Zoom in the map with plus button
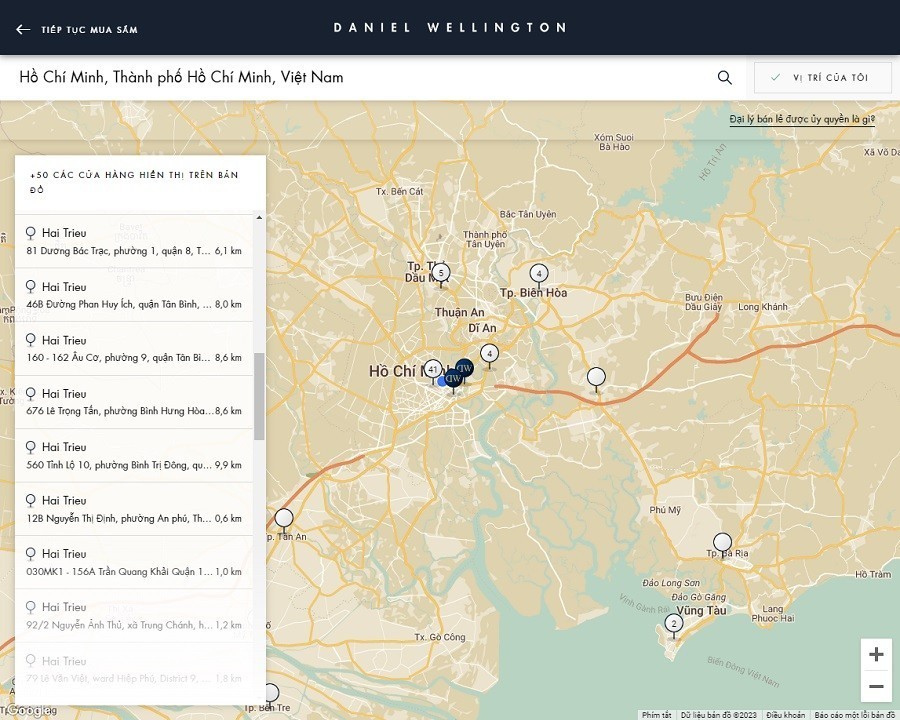The height and width of the screenshot is (720, 900). (876, 655)
